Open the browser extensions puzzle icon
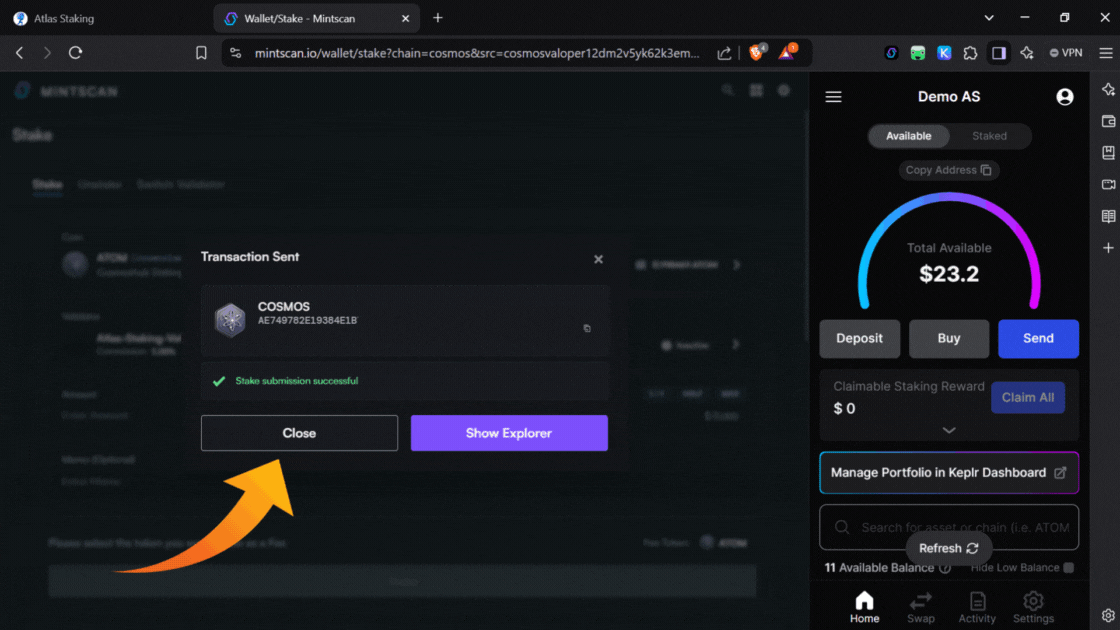The image size is (1120, 630). tap(970, 53)
